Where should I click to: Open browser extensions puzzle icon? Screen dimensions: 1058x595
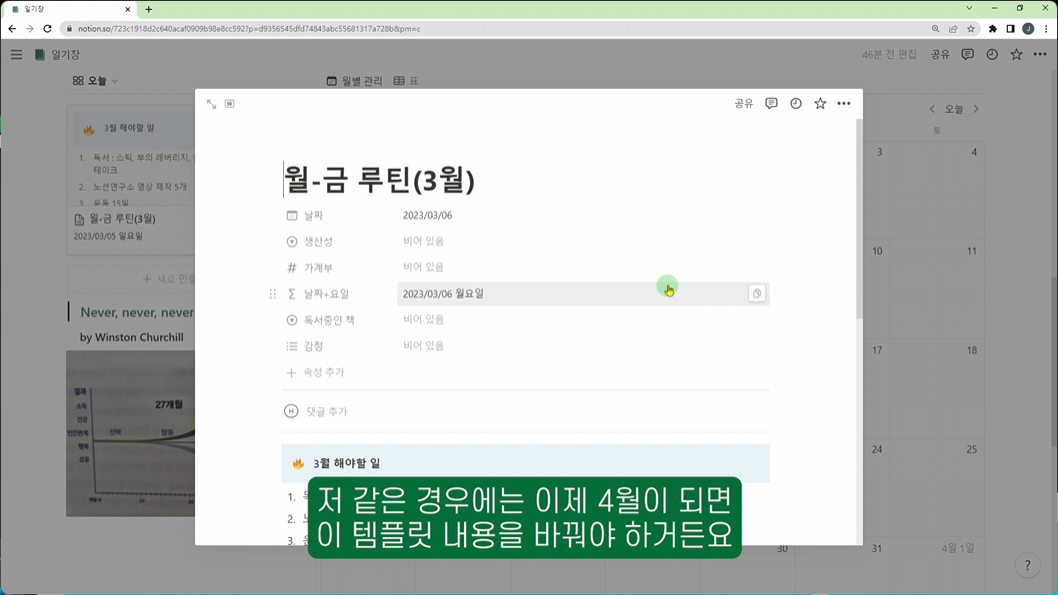tap(993, 29)
